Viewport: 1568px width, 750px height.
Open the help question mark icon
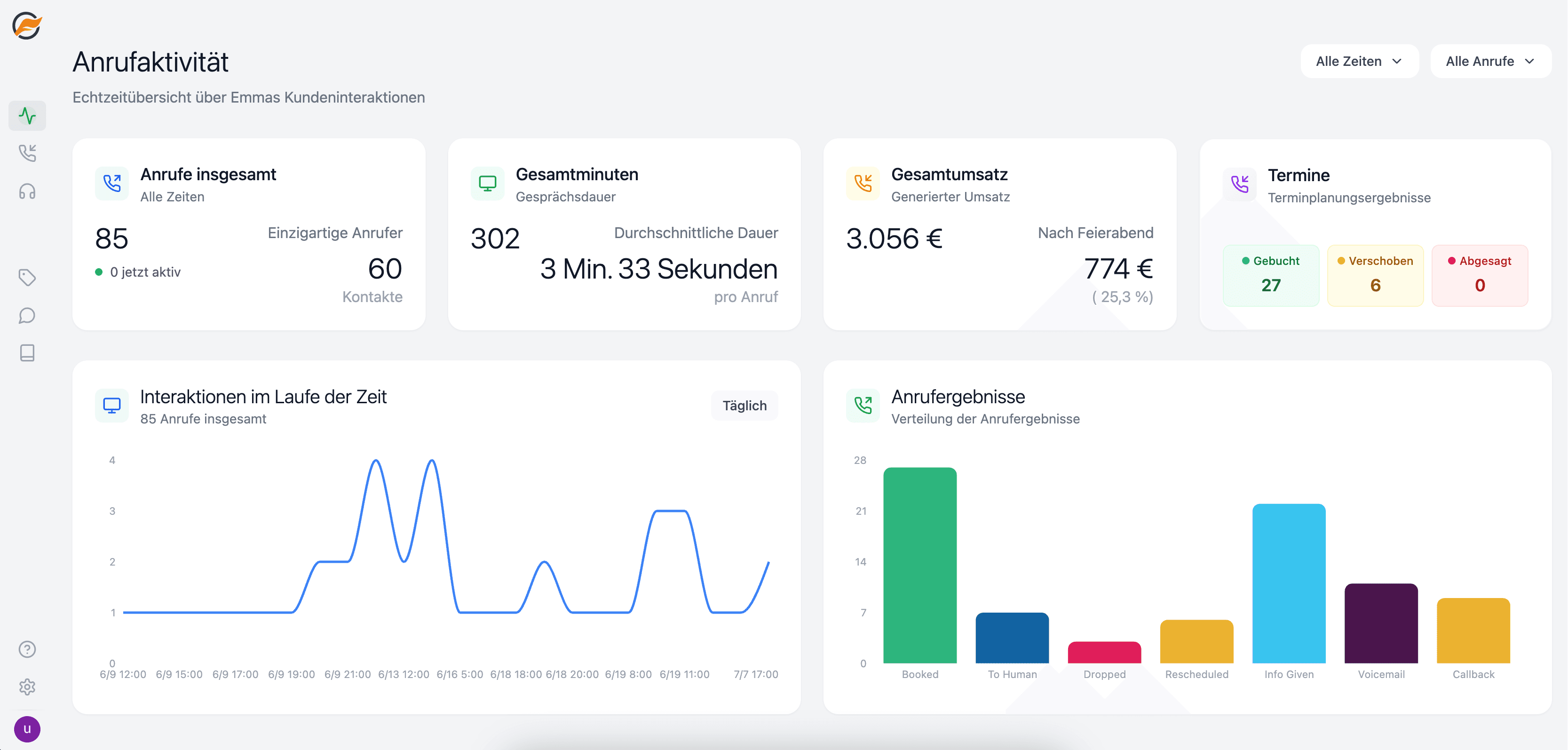click(x=27, y=649)
